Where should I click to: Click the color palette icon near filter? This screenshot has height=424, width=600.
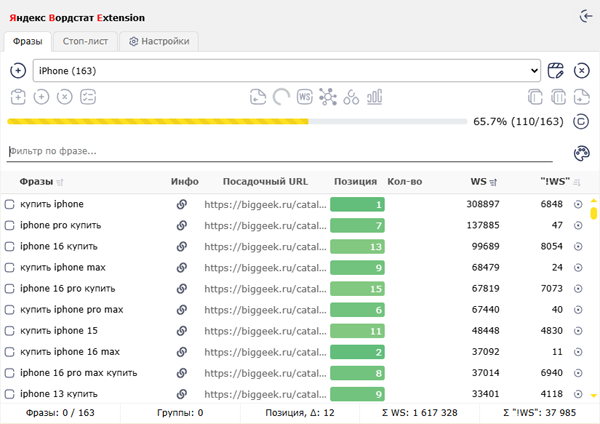(582, 153)
